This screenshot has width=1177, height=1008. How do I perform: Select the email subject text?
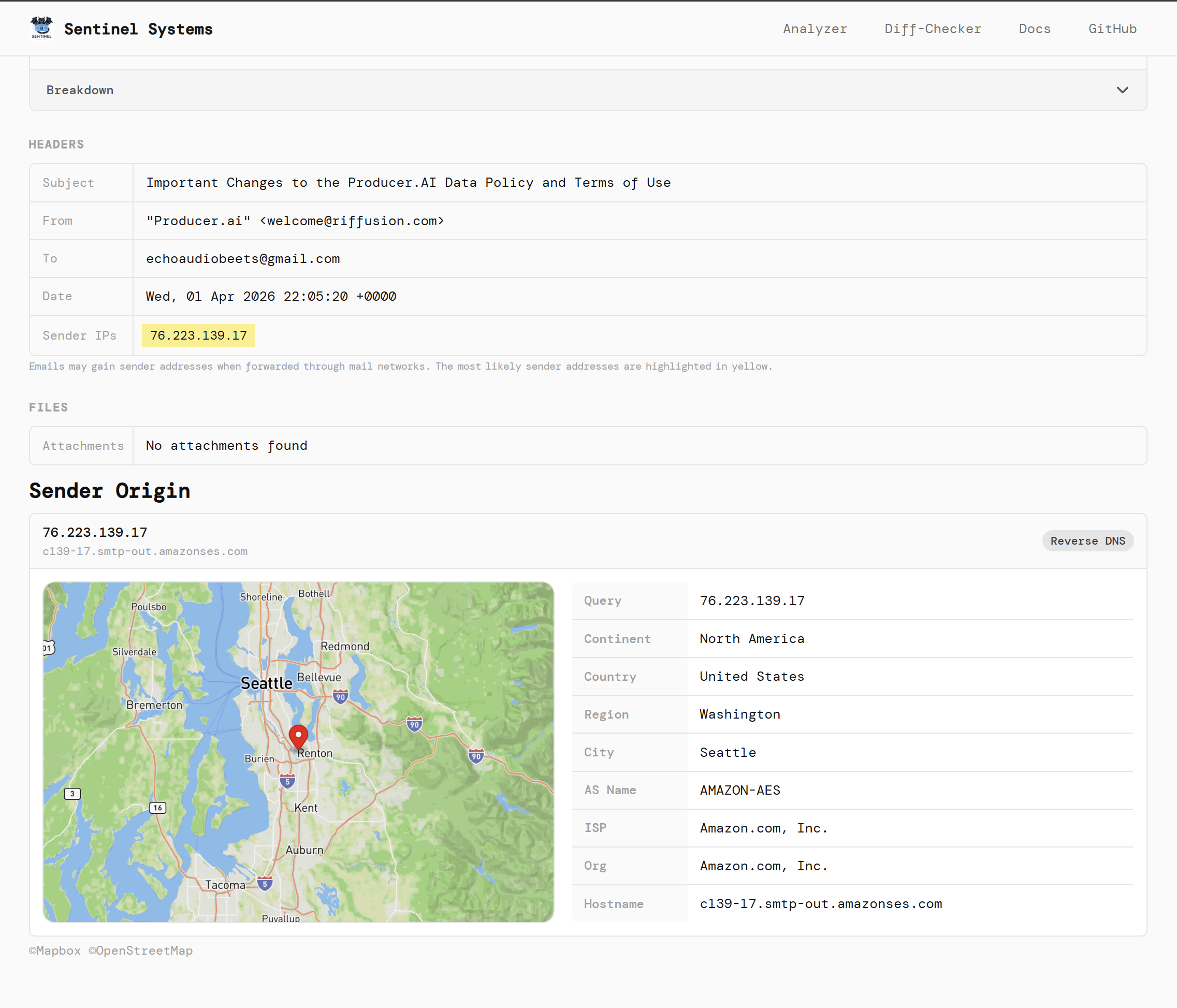pos(409,183)
